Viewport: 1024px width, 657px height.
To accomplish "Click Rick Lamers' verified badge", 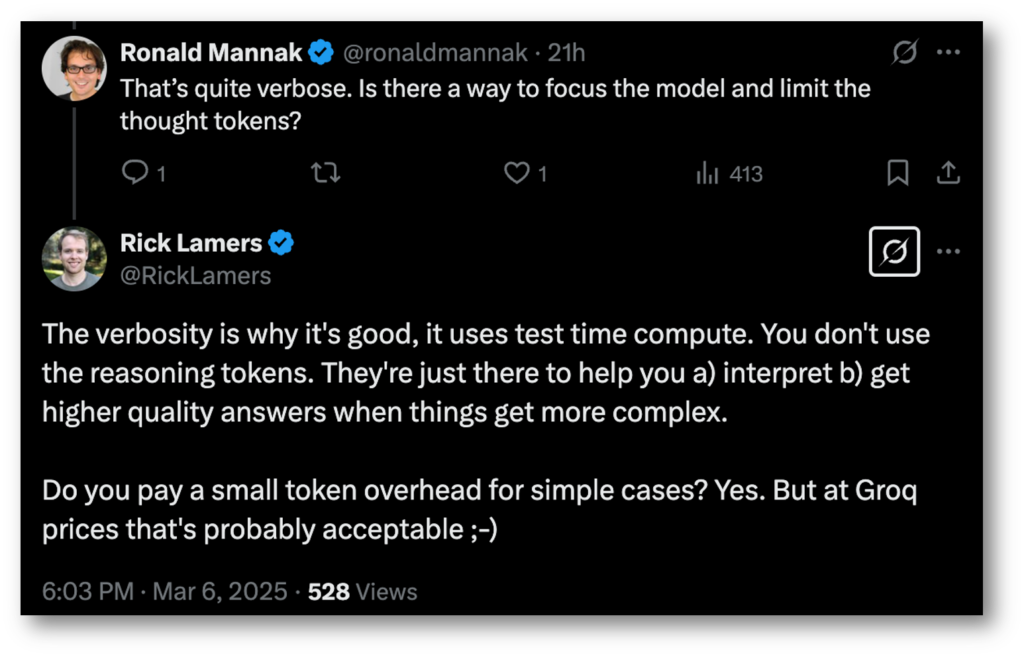I will click(x=281, y=243).
